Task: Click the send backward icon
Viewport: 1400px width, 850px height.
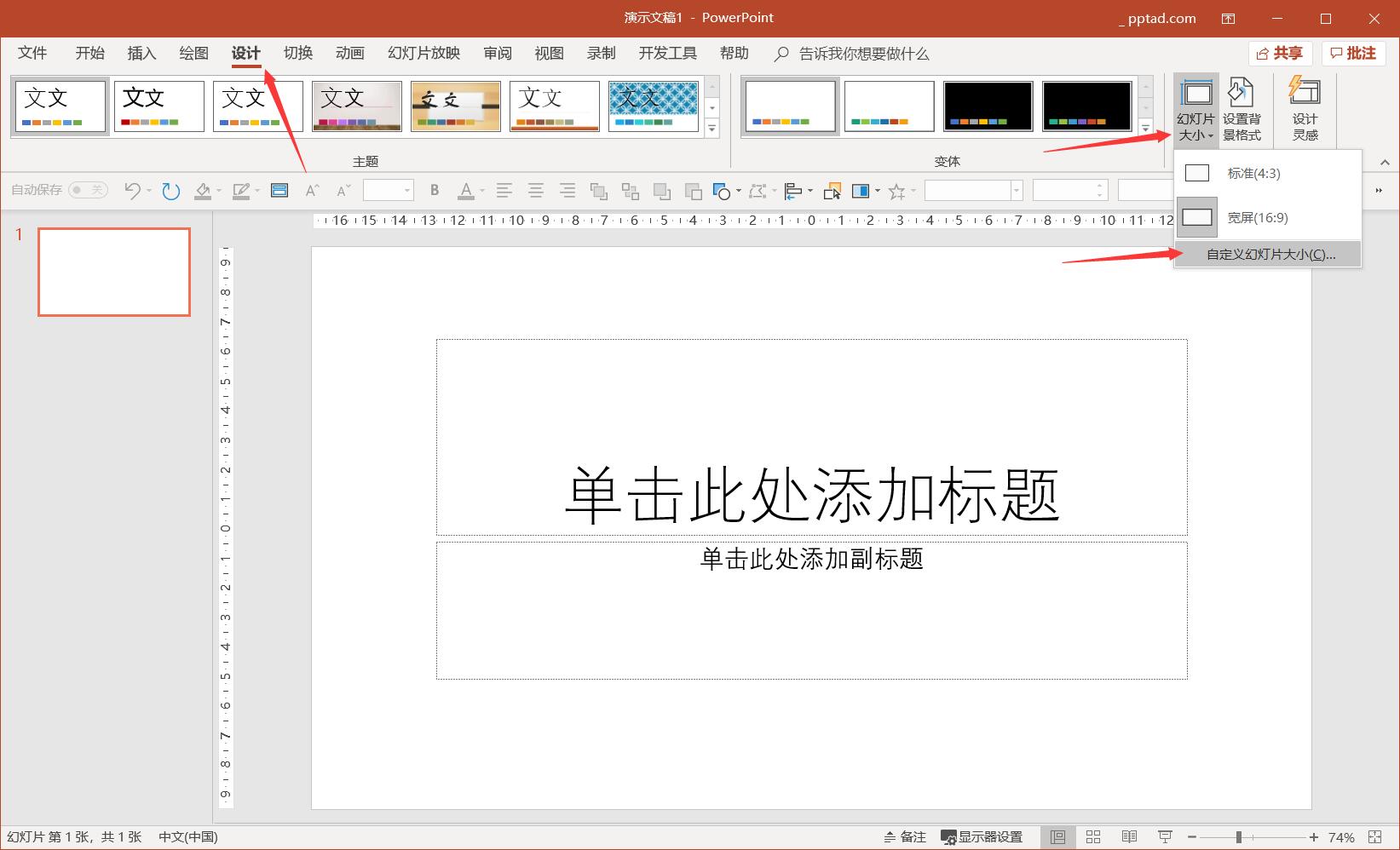Action: pyautogui.click(x=694, y=191)
